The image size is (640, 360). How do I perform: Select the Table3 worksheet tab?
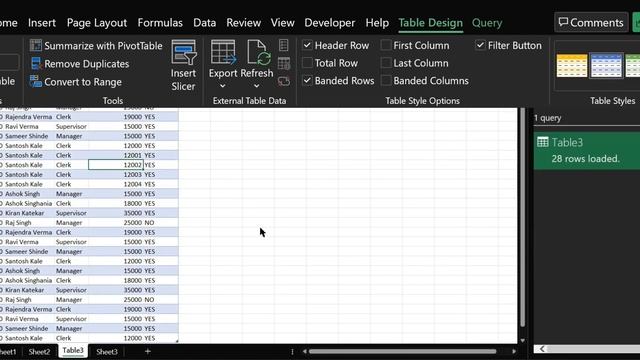[x=73, y=351]
